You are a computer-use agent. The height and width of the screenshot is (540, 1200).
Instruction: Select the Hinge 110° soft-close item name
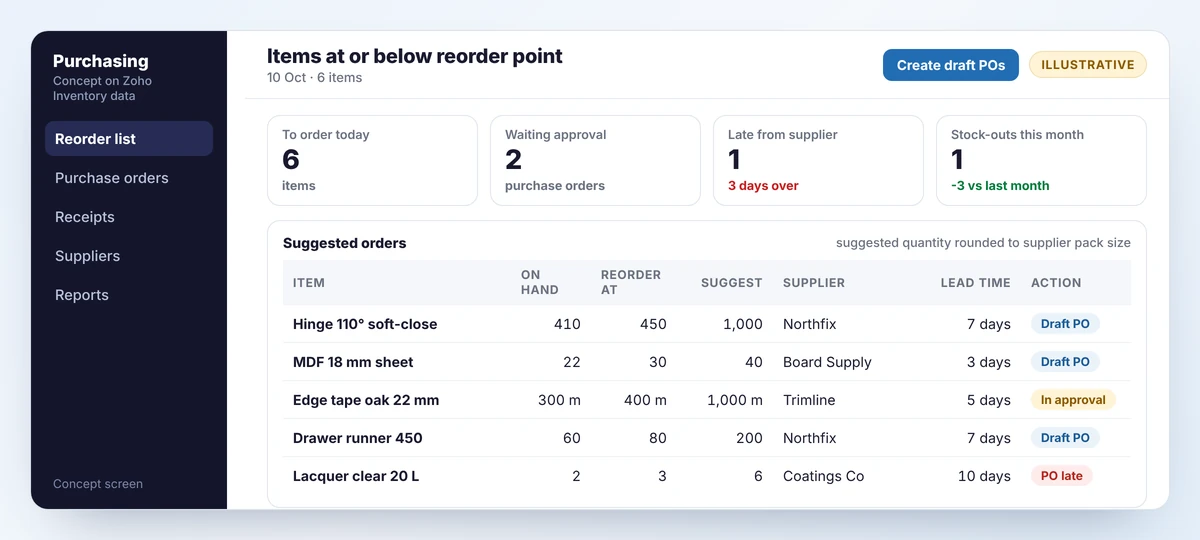(365, 324)
